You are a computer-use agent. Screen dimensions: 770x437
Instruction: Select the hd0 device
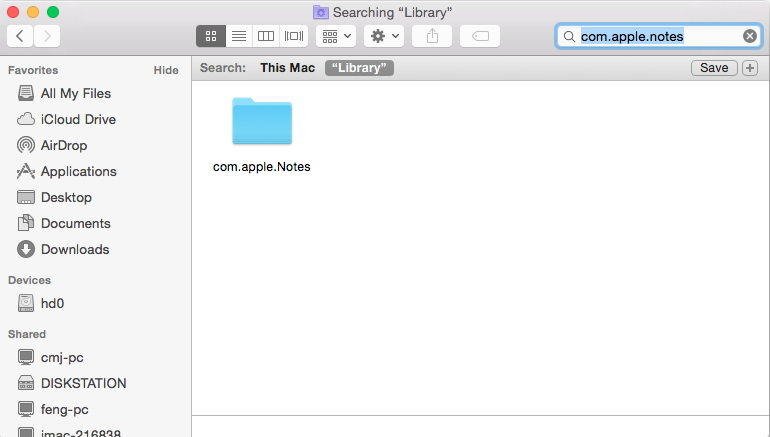point(53,303)
